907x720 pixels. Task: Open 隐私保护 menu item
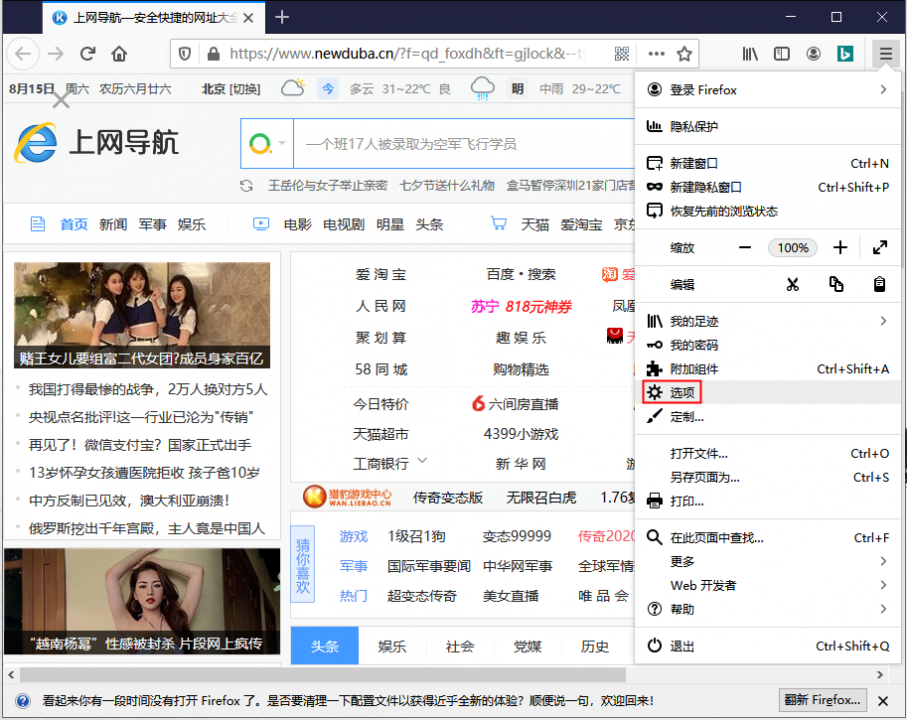pyautogui.click(x=768, y=126)
